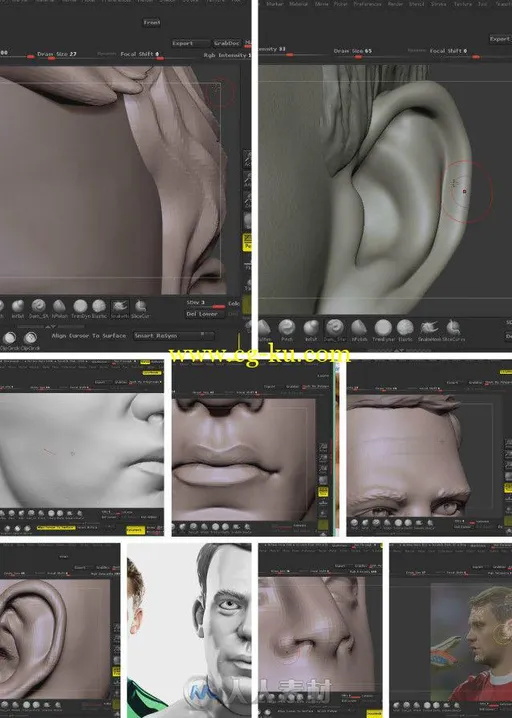The width and height of the screenshot is (512, 718).
Task: Select the first ClipCircle brush icon
Action: pyautogui.click(x=9, y=339)
